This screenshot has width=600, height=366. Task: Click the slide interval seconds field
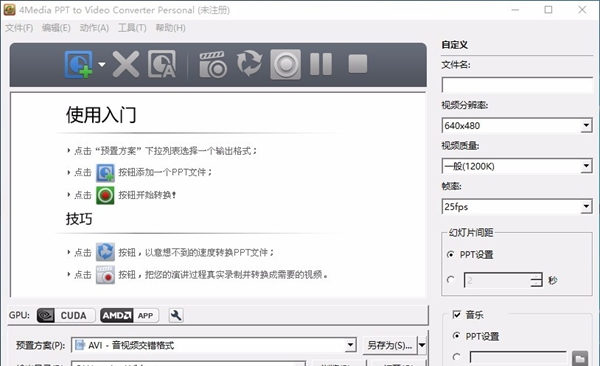point(497,280)
